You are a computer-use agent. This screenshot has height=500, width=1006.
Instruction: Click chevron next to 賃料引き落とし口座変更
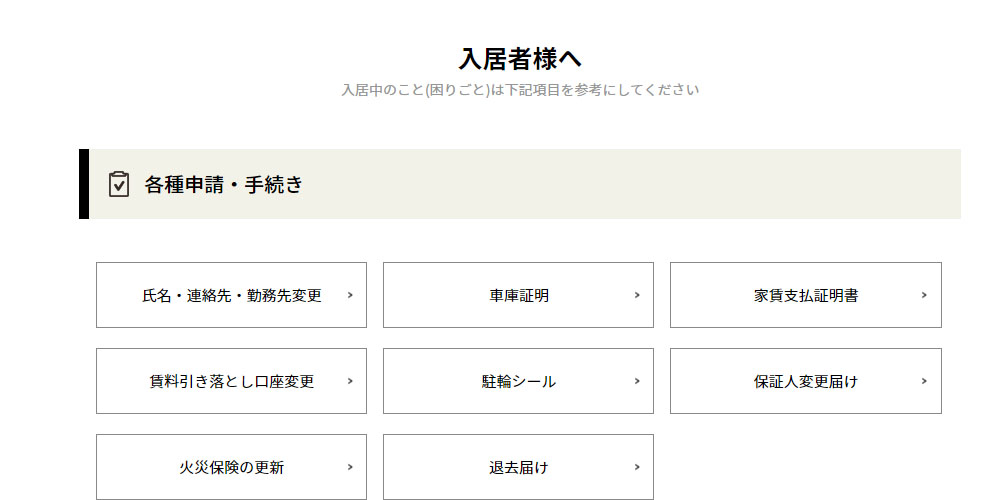tap(350, 381)
